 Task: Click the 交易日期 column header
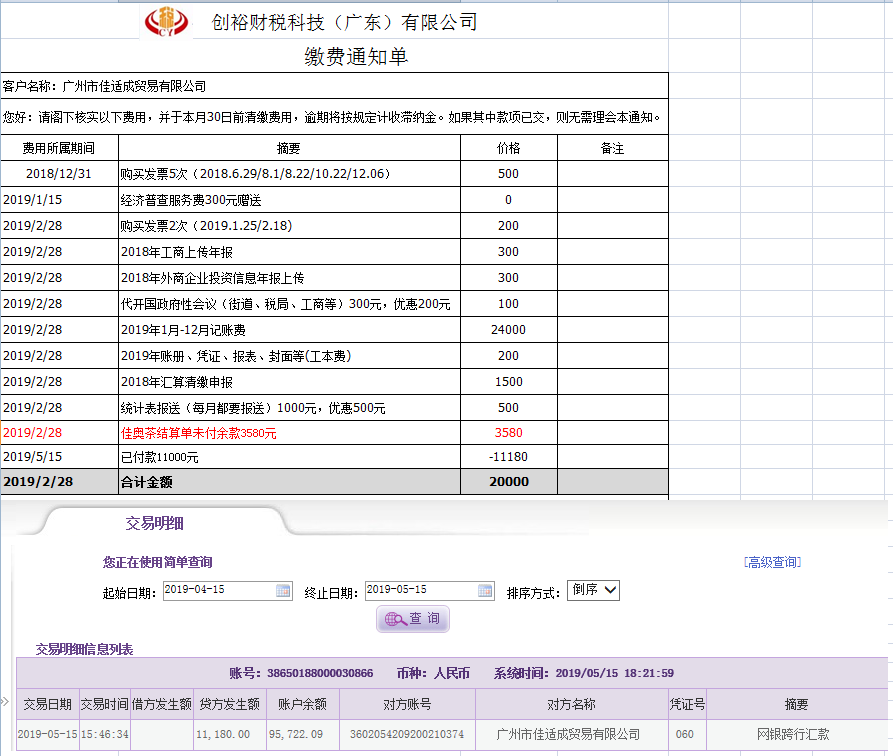pyautogui.click(x=48, y=704)
